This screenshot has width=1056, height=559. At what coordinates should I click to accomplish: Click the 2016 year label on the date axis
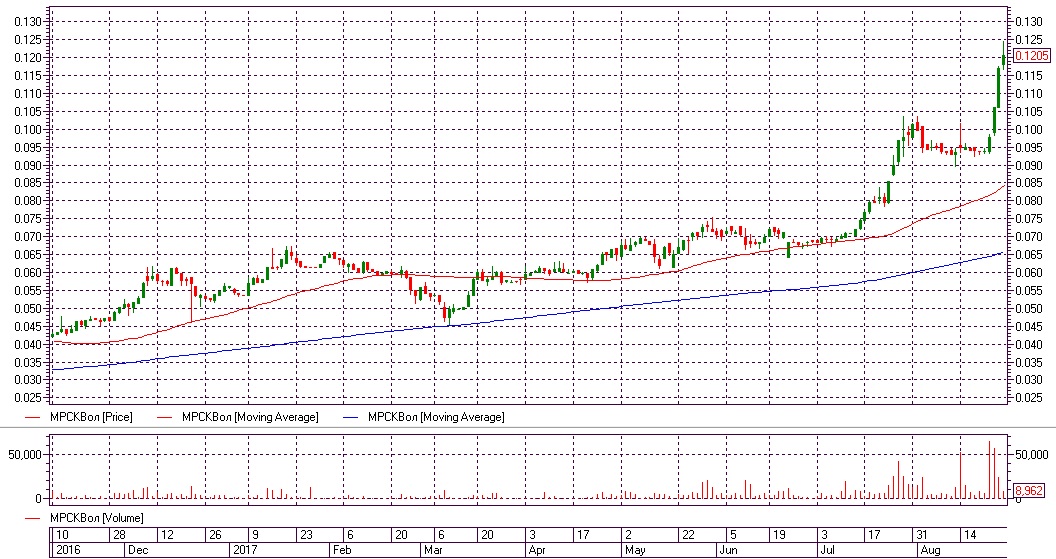67,550
